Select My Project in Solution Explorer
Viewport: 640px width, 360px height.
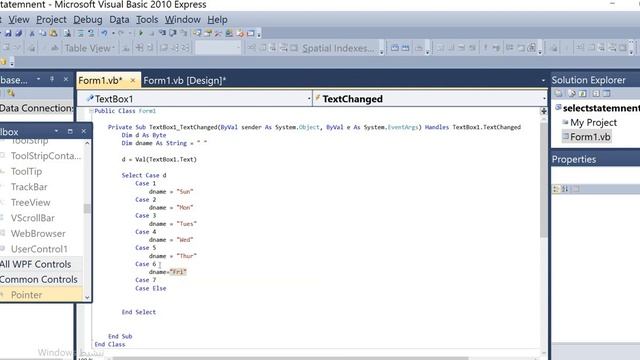click(593, 122)
